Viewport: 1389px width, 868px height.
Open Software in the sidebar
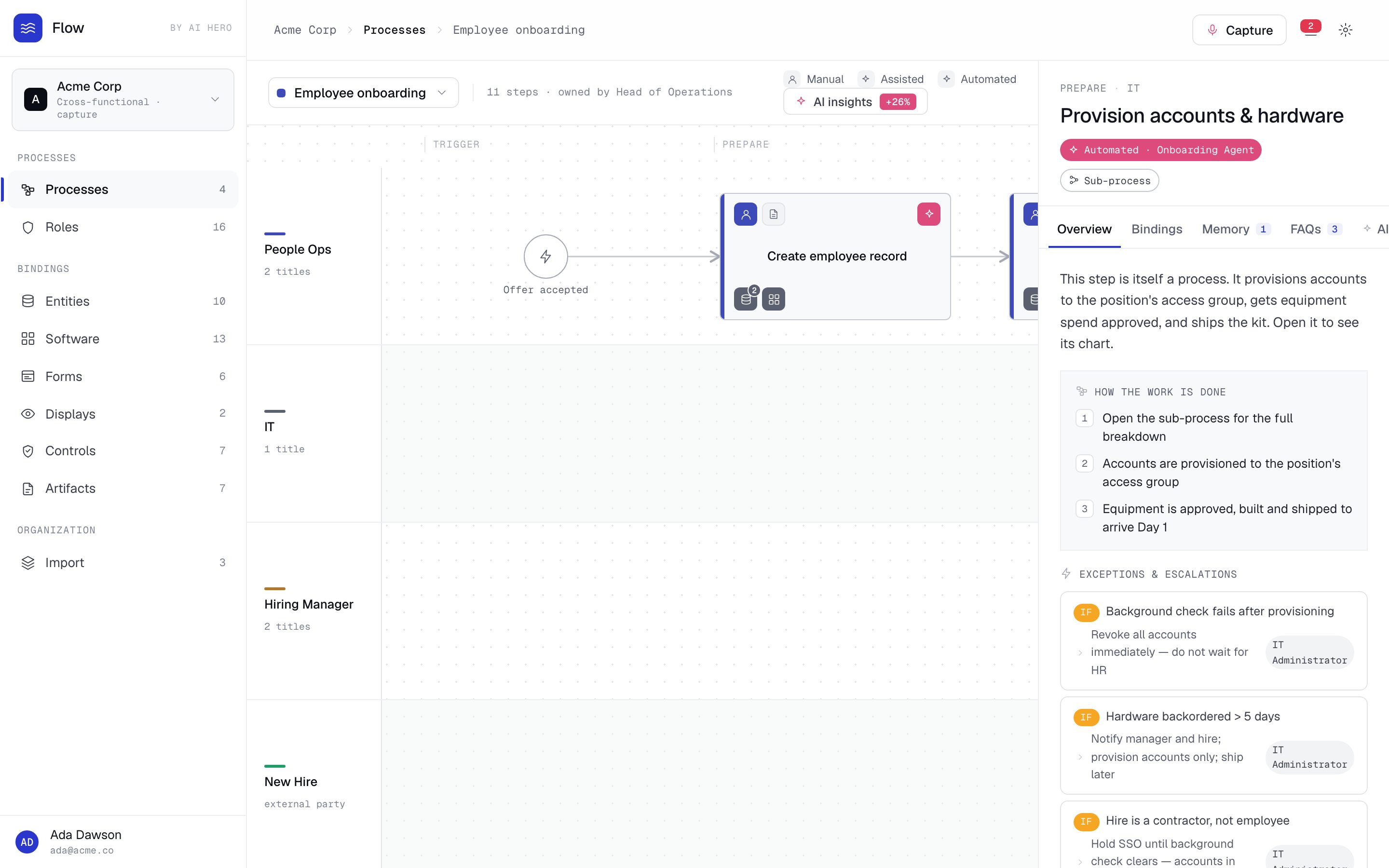pos(123,339)
